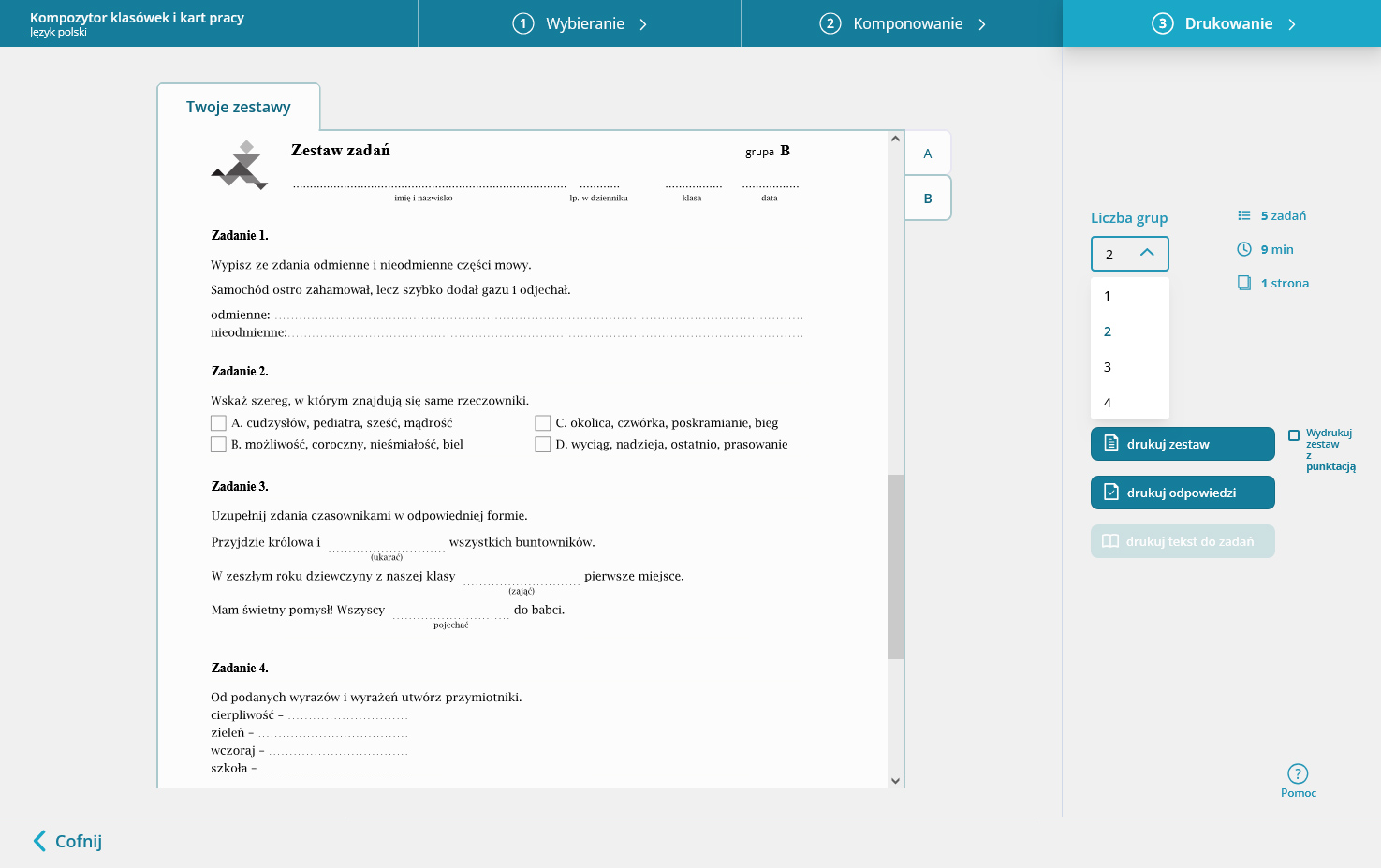This screenshot has width=1381, height=868.
Task: Click the nieodmienne answer line
Action: [x=546, y=333]
